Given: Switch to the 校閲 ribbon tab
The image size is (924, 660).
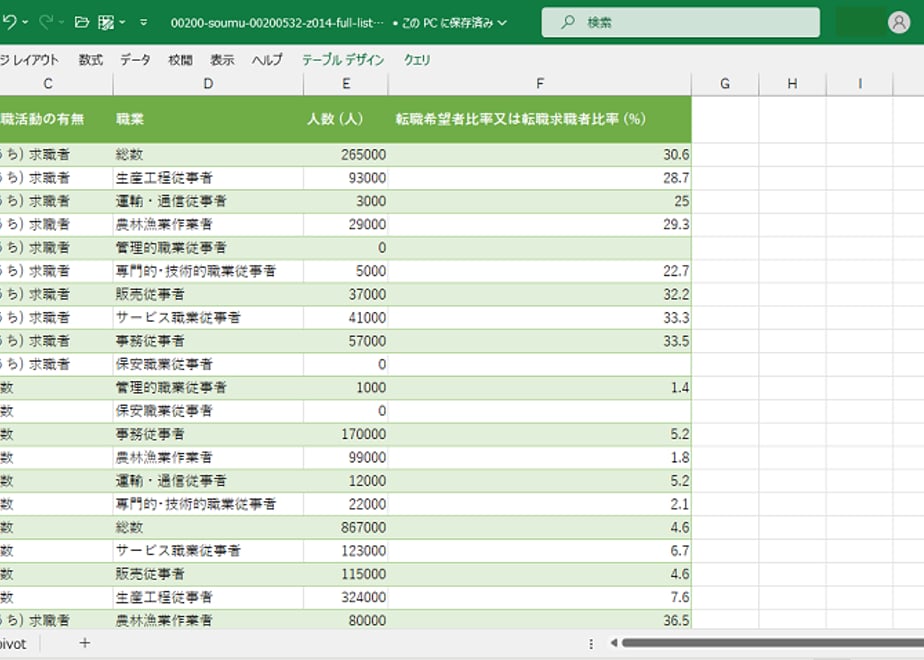Looking at the screenshot, I should tap(180, 60).
